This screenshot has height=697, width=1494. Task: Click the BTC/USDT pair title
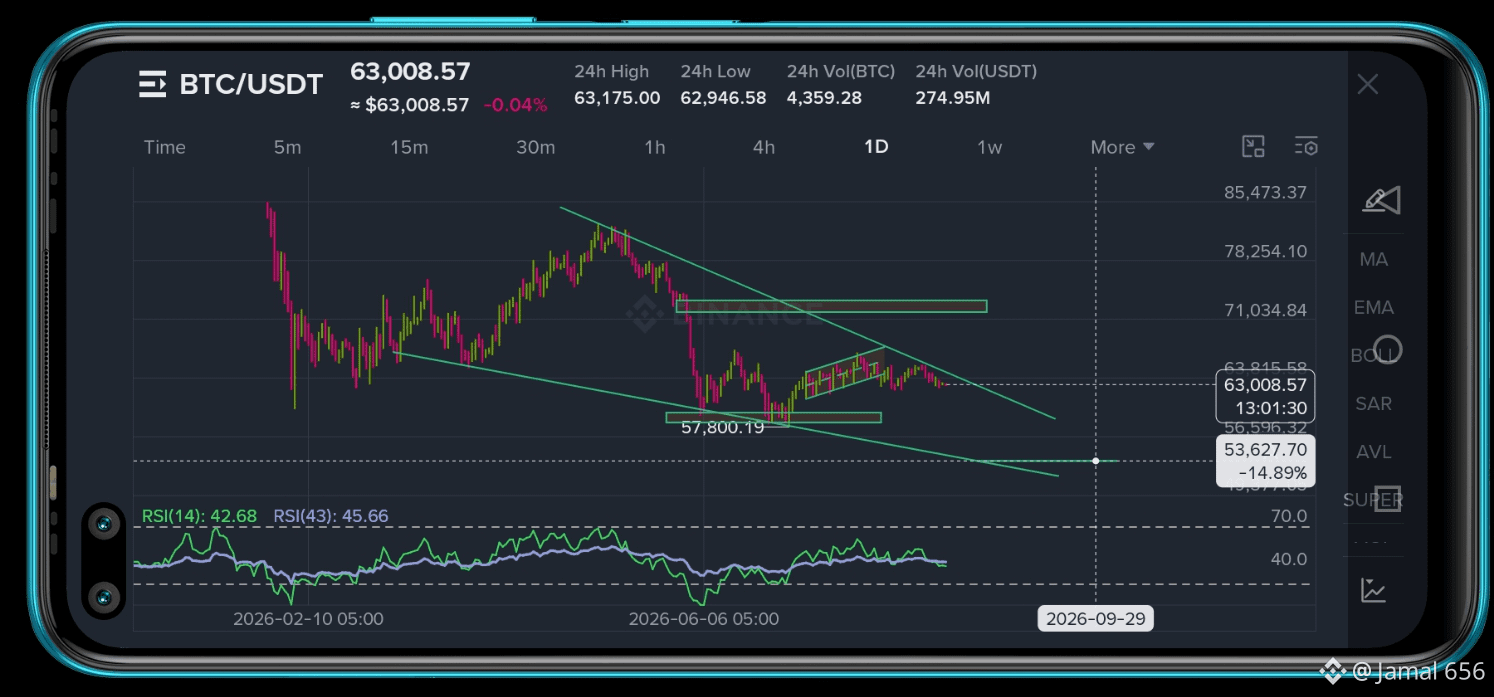pyautogui.click(x=251, y=85)
